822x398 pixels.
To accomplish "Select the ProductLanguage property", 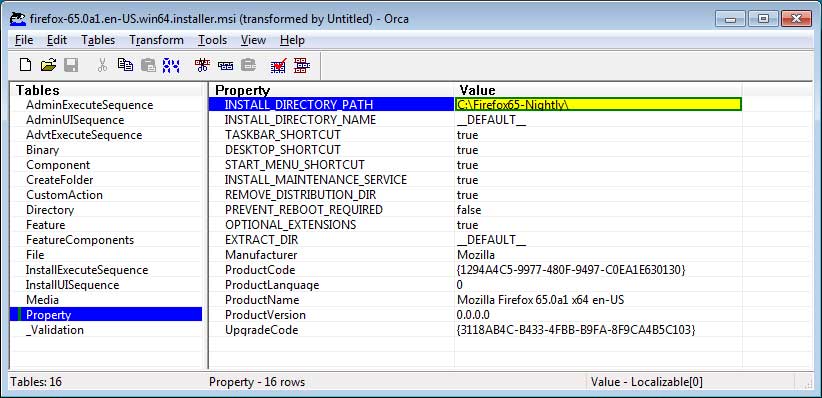I will tap(272, 285).
